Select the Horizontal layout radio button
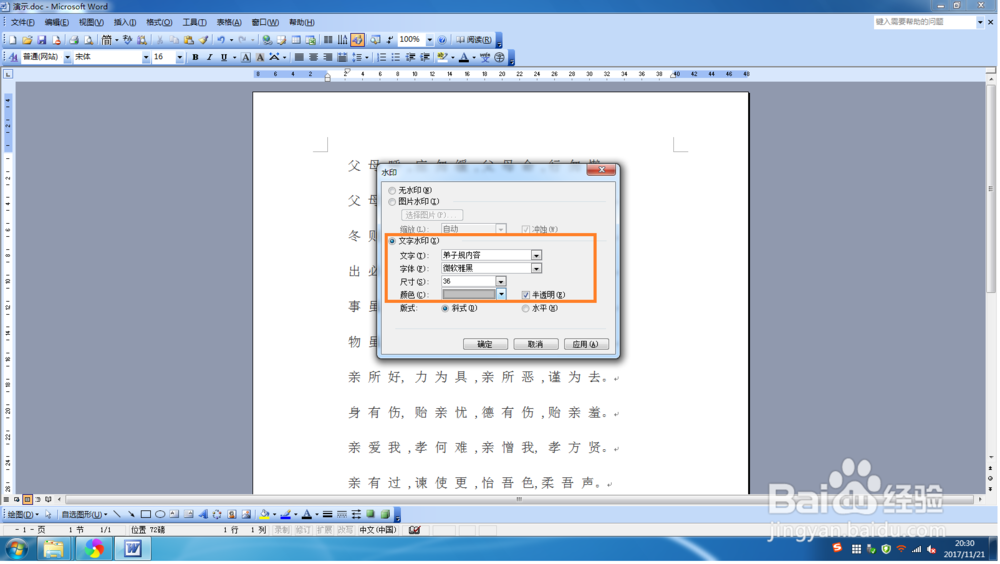The height and width of the screenshot is (564, 1000). pos(526,309)
